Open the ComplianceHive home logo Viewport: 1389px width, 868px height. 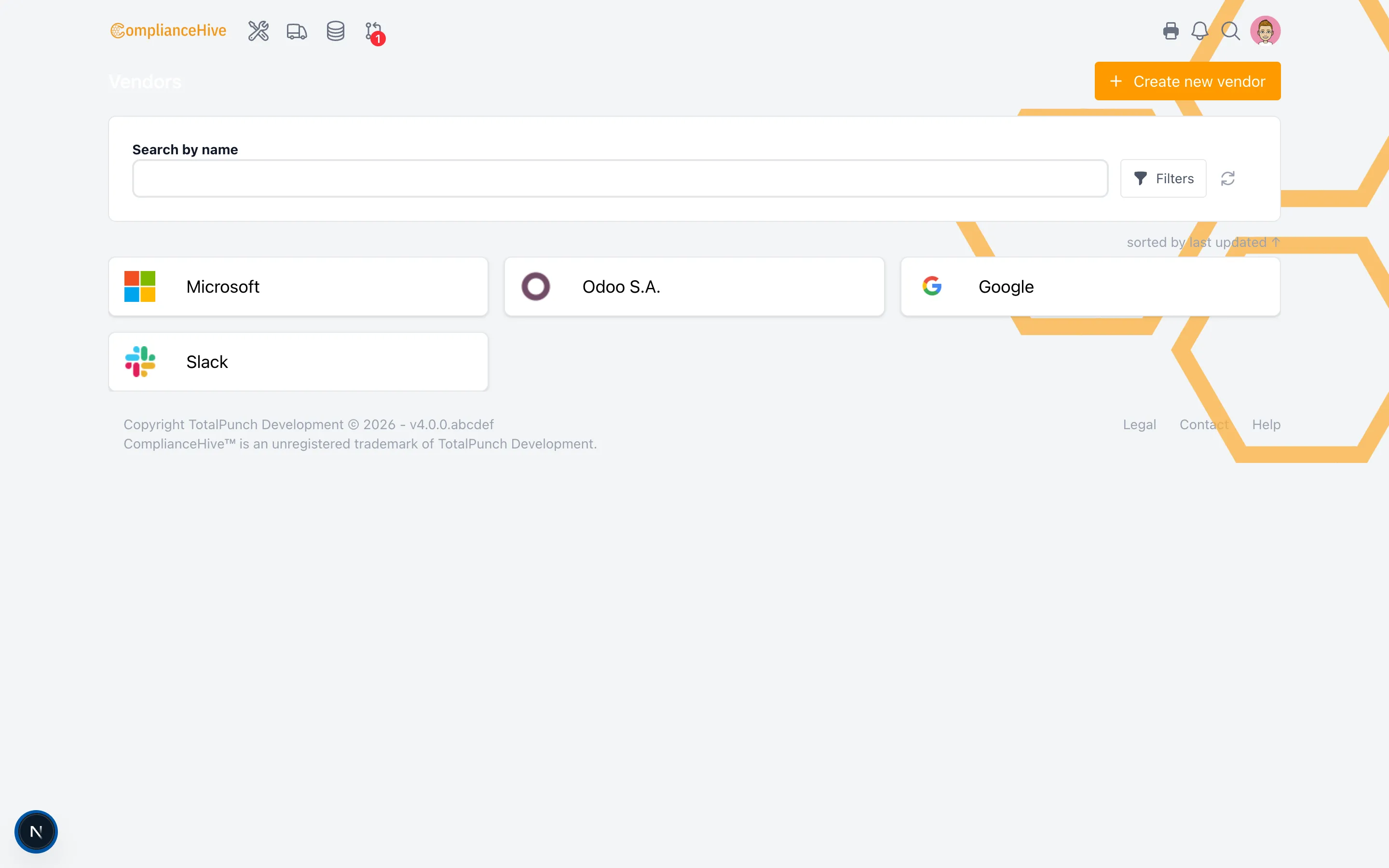point(168,30)
